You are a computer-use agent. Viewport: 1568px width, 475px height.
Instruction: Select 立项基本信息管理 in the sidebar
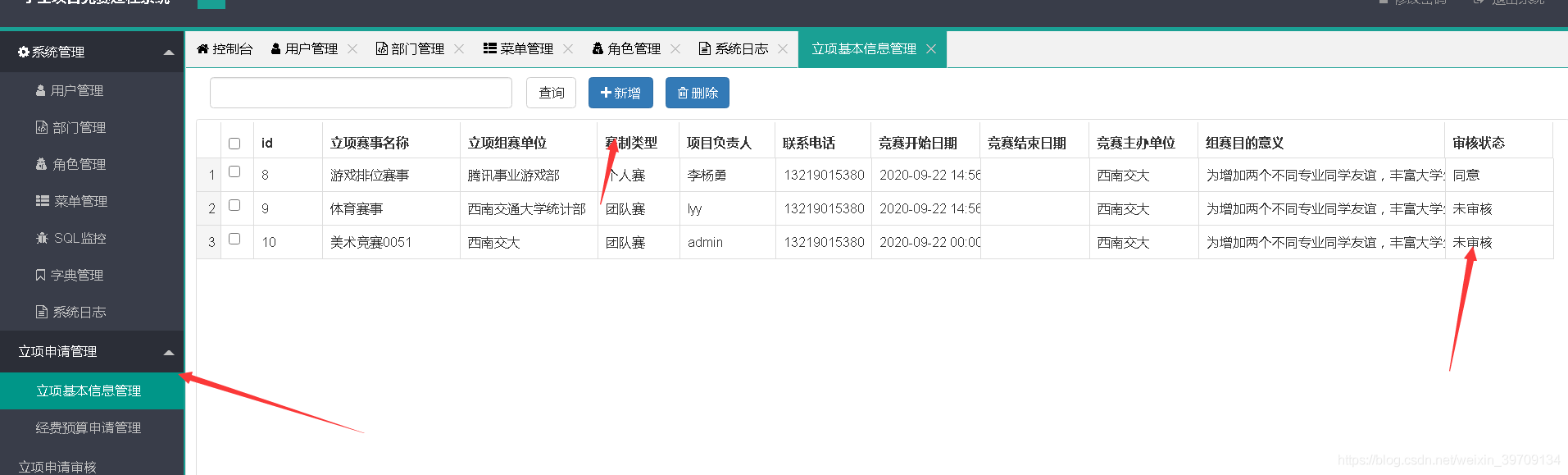(92, 391)
